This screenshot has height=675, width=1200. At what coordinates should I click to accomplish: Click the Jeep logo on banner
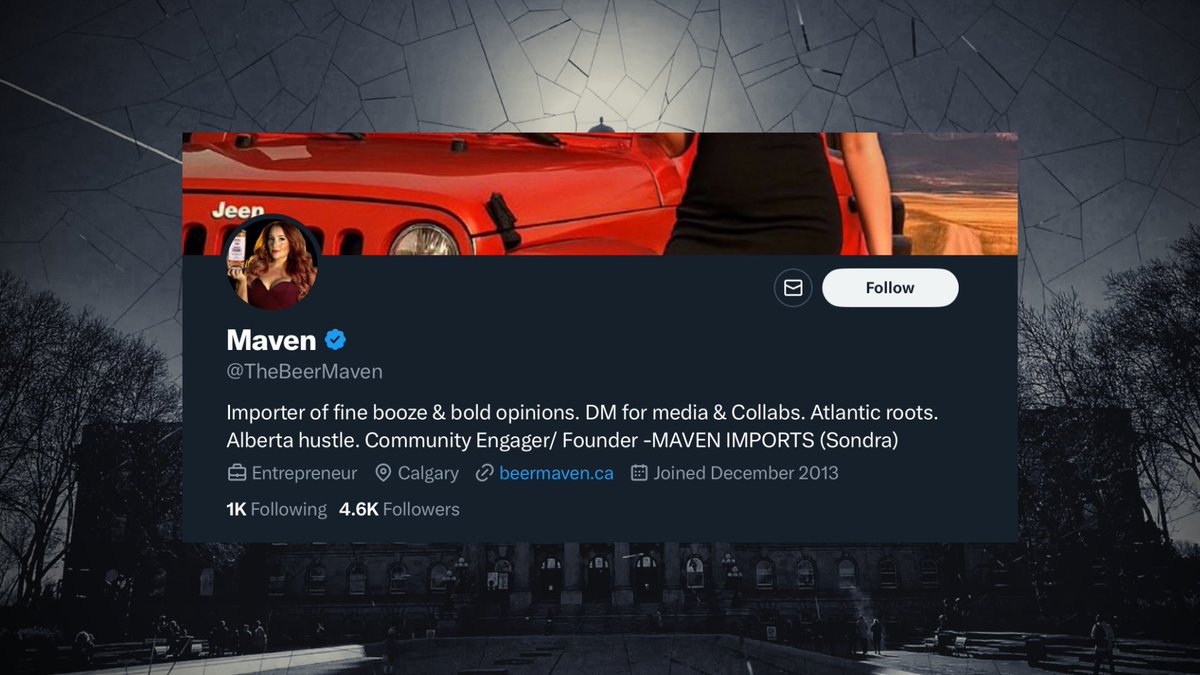click(x=238, y=211)
